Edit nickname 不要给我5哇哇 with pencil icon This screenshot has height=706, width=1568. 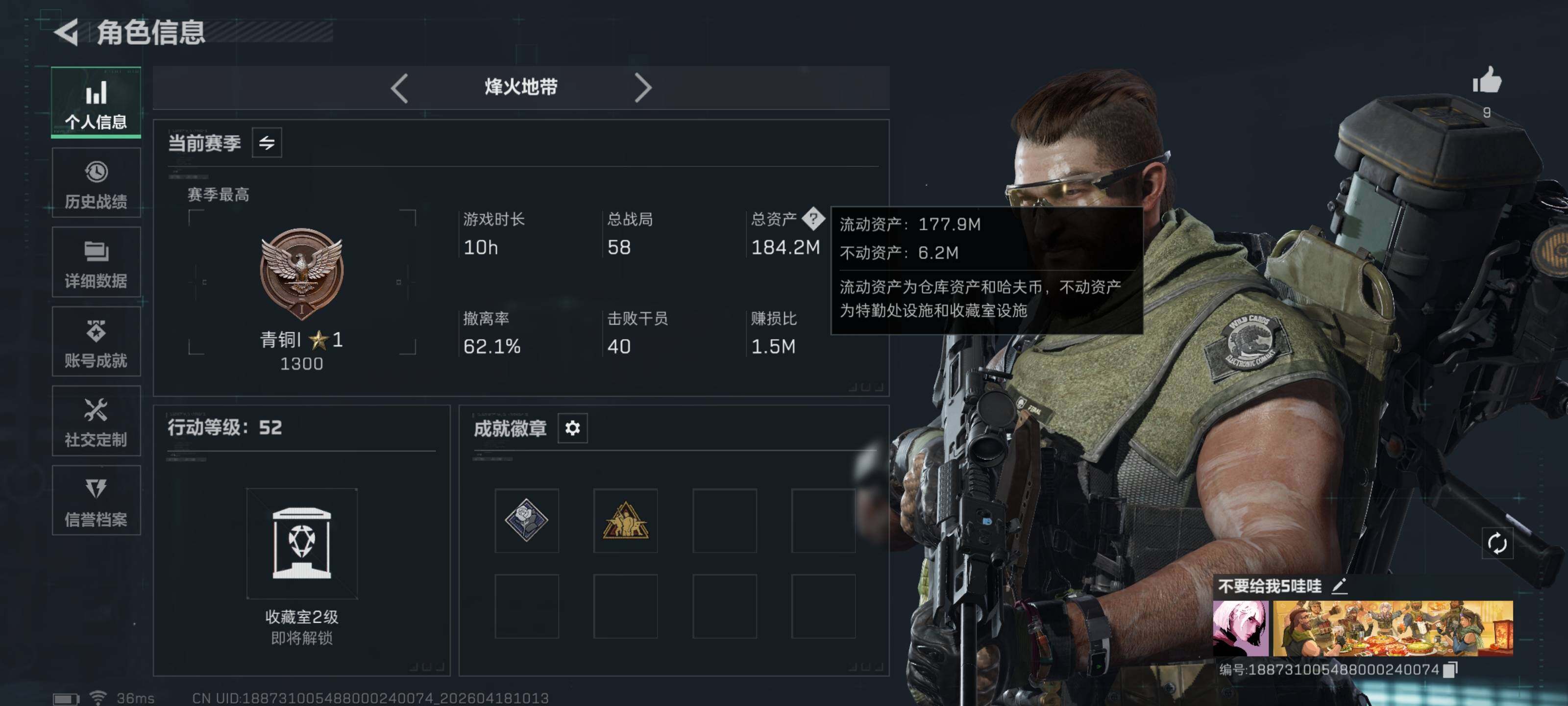coord(1339,586)
